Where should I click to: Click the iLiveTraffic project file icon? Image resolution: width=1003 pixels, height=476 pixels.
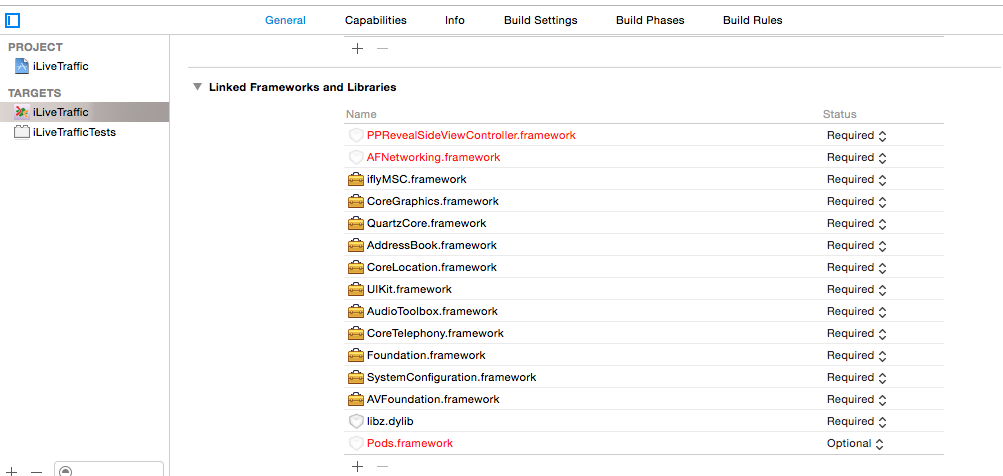[x=22, y=66]
